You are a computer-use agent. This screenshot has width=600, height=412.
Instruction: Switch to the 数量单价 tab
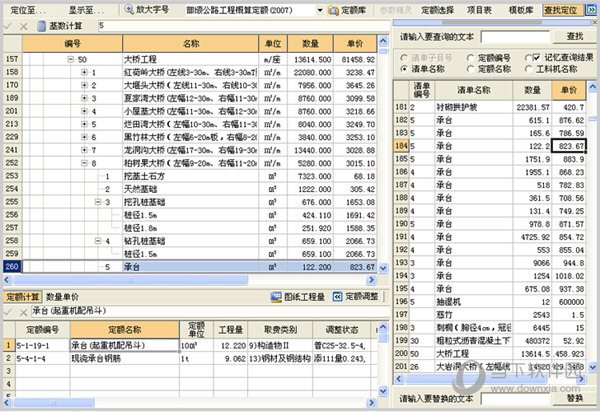click(62, 297)
